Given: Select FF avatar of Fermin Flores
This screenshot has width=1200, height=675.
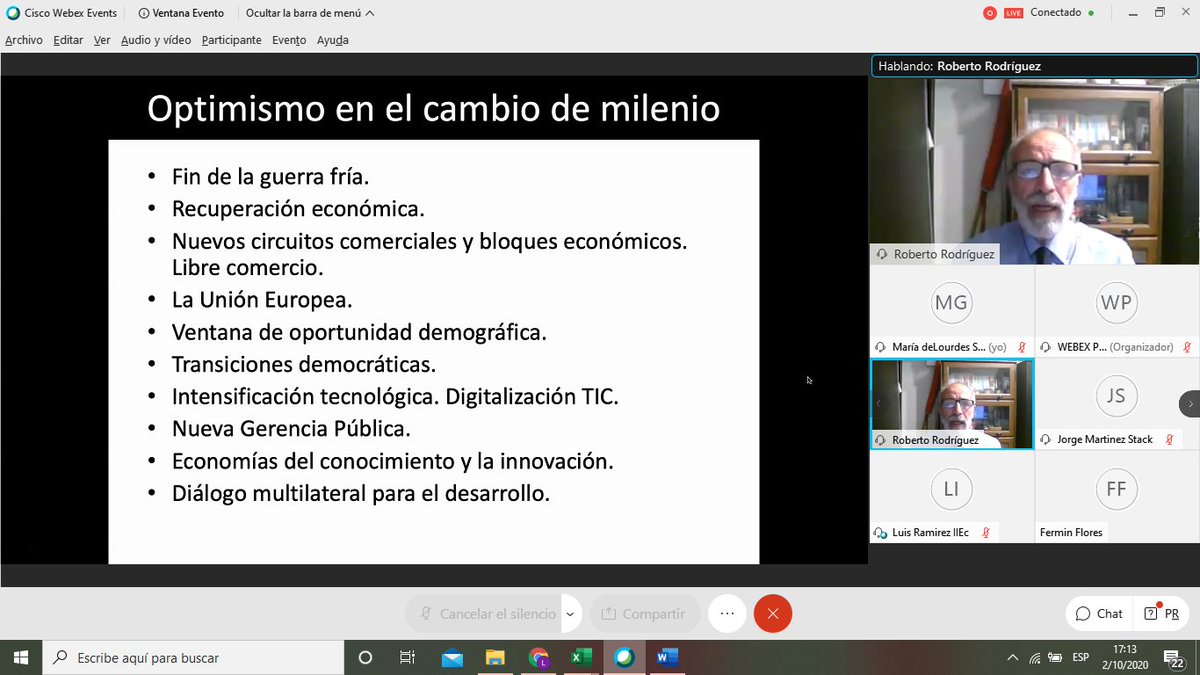Looking at the screenshot, I should click(x=1116, y=488).
